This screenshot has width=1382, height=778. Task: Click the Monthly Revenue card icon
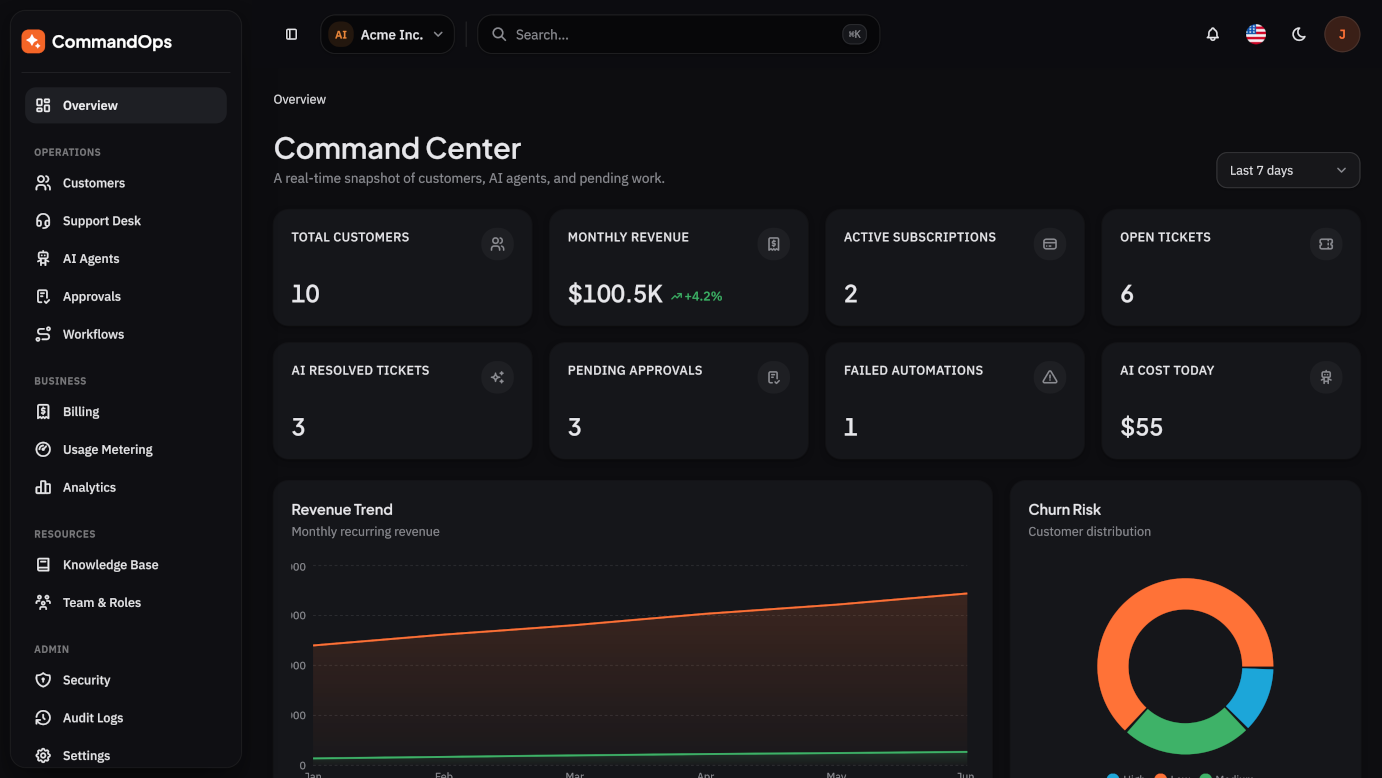pyautogui.click(x=774, y=244)
